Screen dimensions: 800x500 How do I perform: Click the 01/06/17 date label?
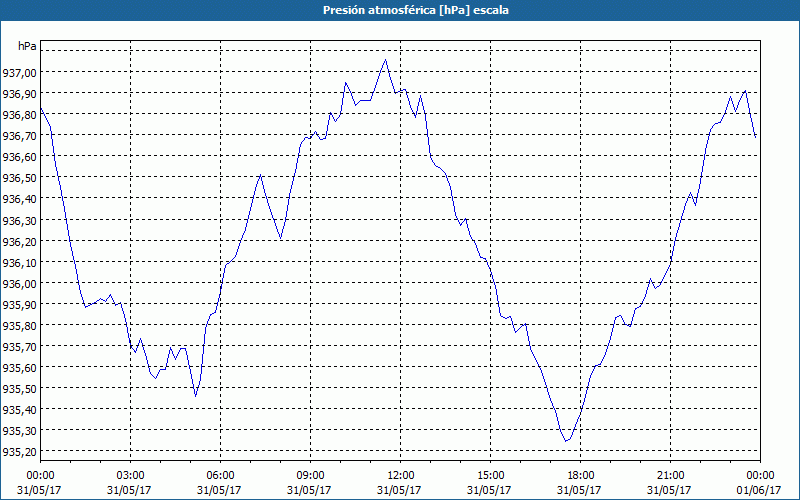(759, 490)
